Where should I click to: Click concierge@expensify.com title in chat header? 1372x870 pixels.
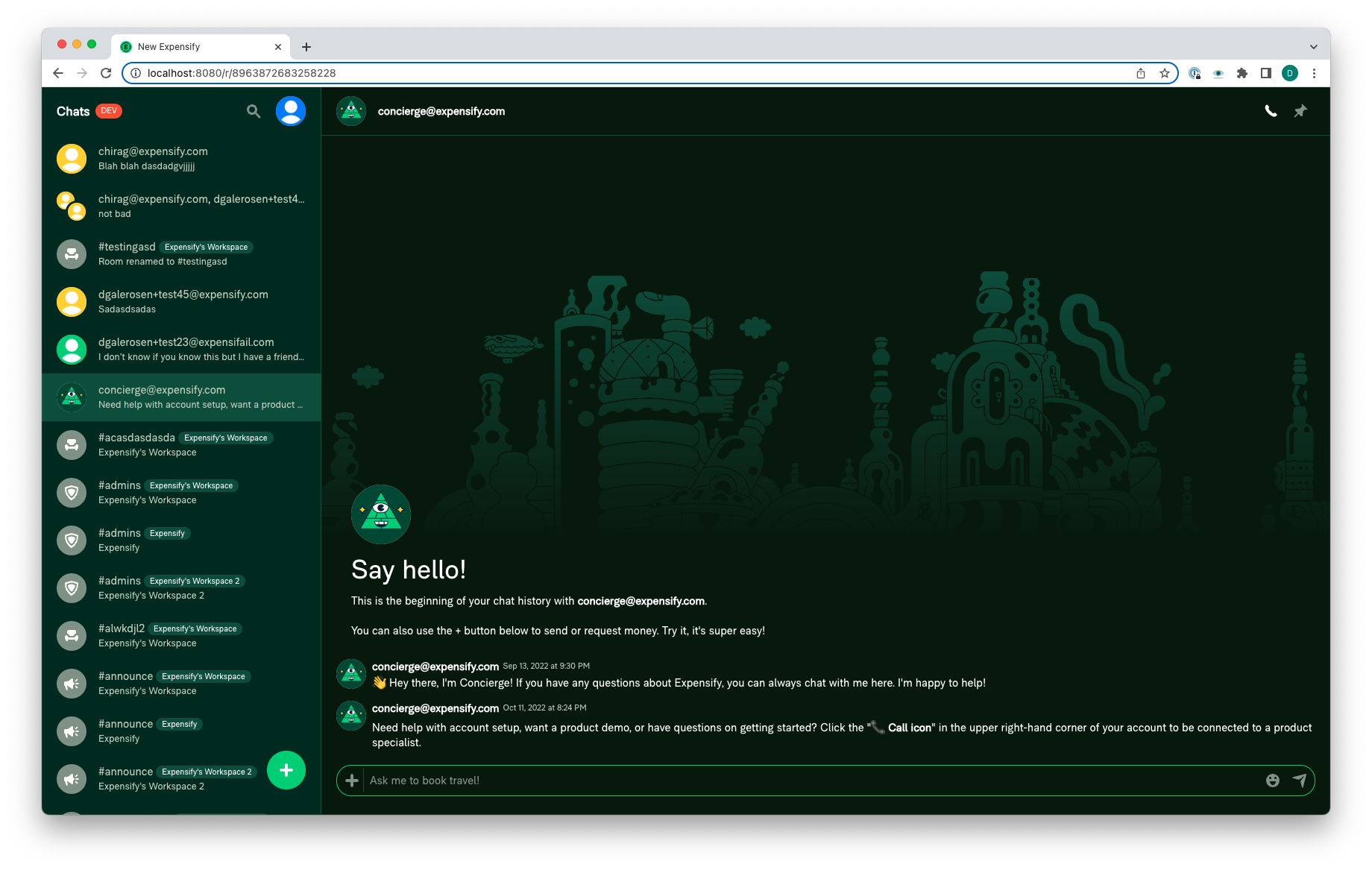[441, 111]
